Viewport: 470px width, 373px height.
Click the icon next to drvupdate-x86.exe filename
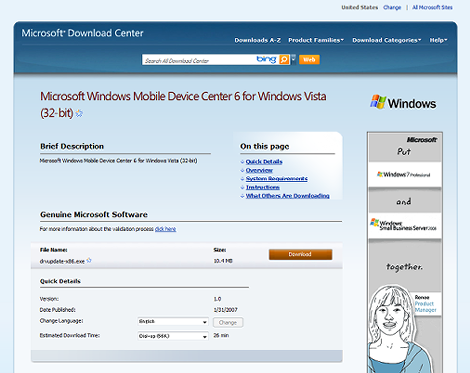coord(89,260)
